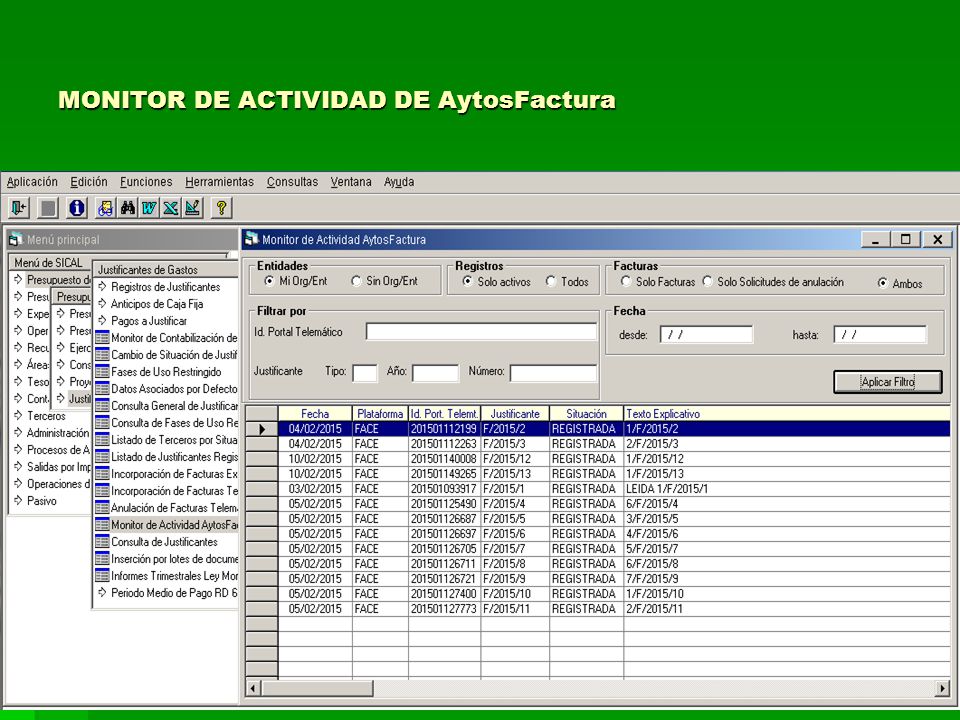960x720 pixels.
Task: Click the Justificante column header
Action: pyautogui.click(x=515, y=414)
